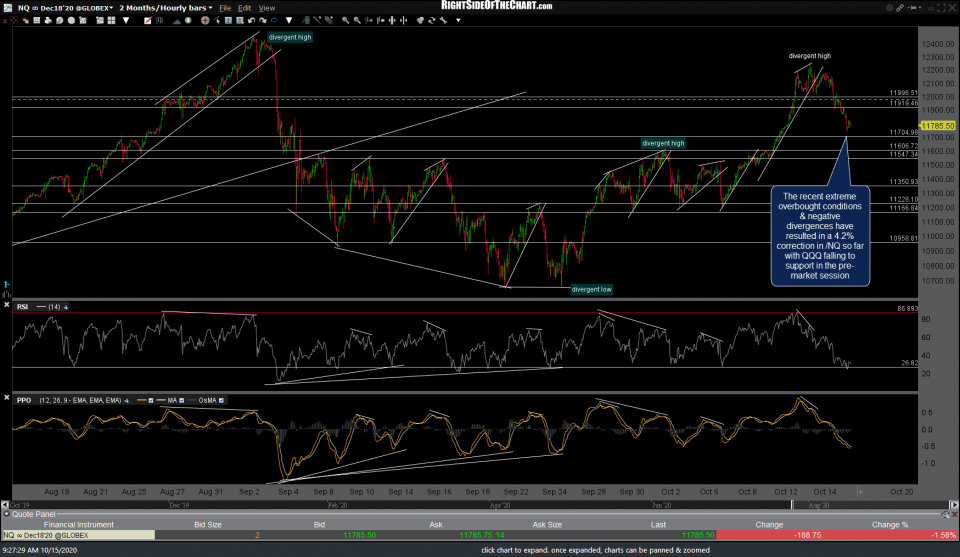Open the small arrow at toolbar end
960x557 pixels.
point(458,20)
